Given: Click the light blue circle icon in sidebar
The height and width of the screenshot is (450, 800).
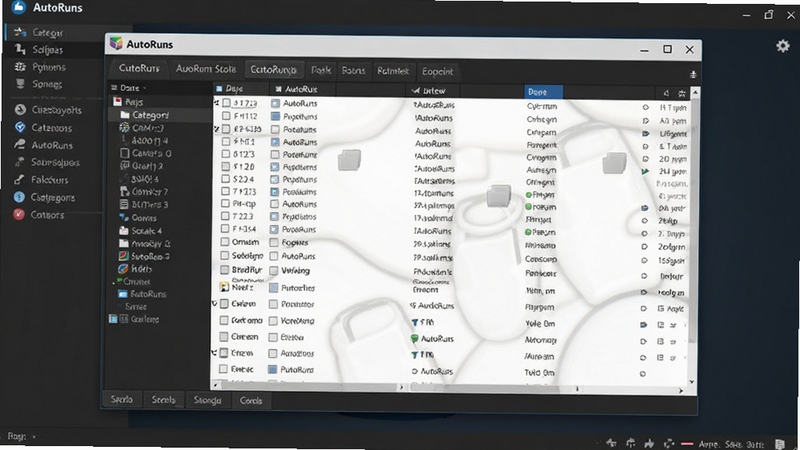Looking at the screenshot, I should [19, 197].
